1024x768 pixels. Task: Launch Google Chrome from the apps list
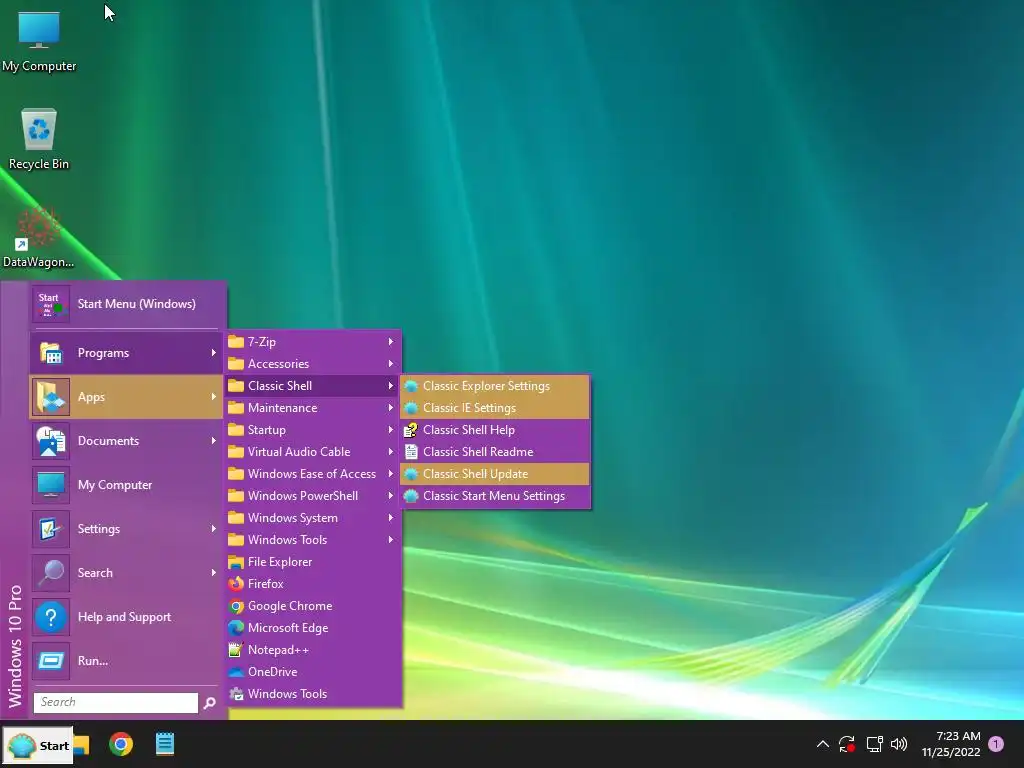[x=314, y=606]
